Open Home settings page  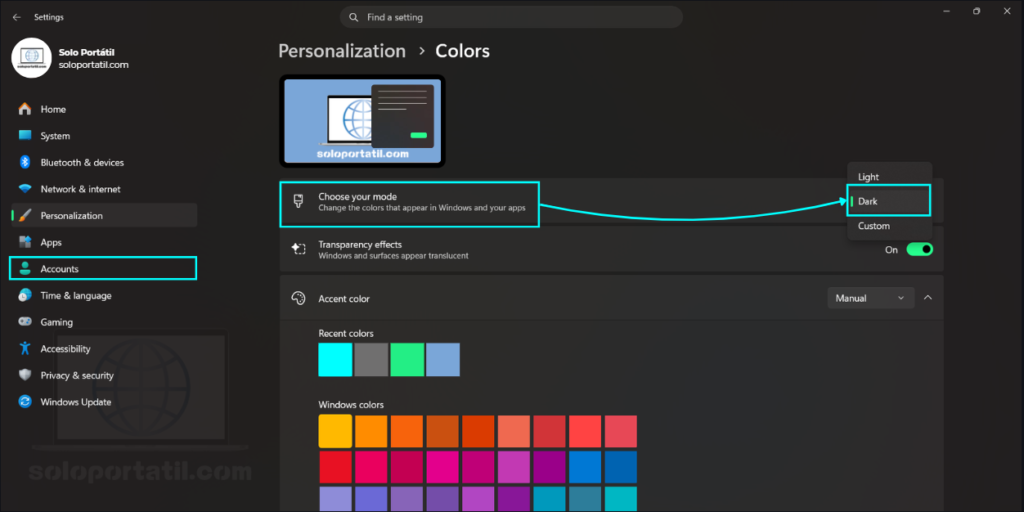click(x=104, y=109)
